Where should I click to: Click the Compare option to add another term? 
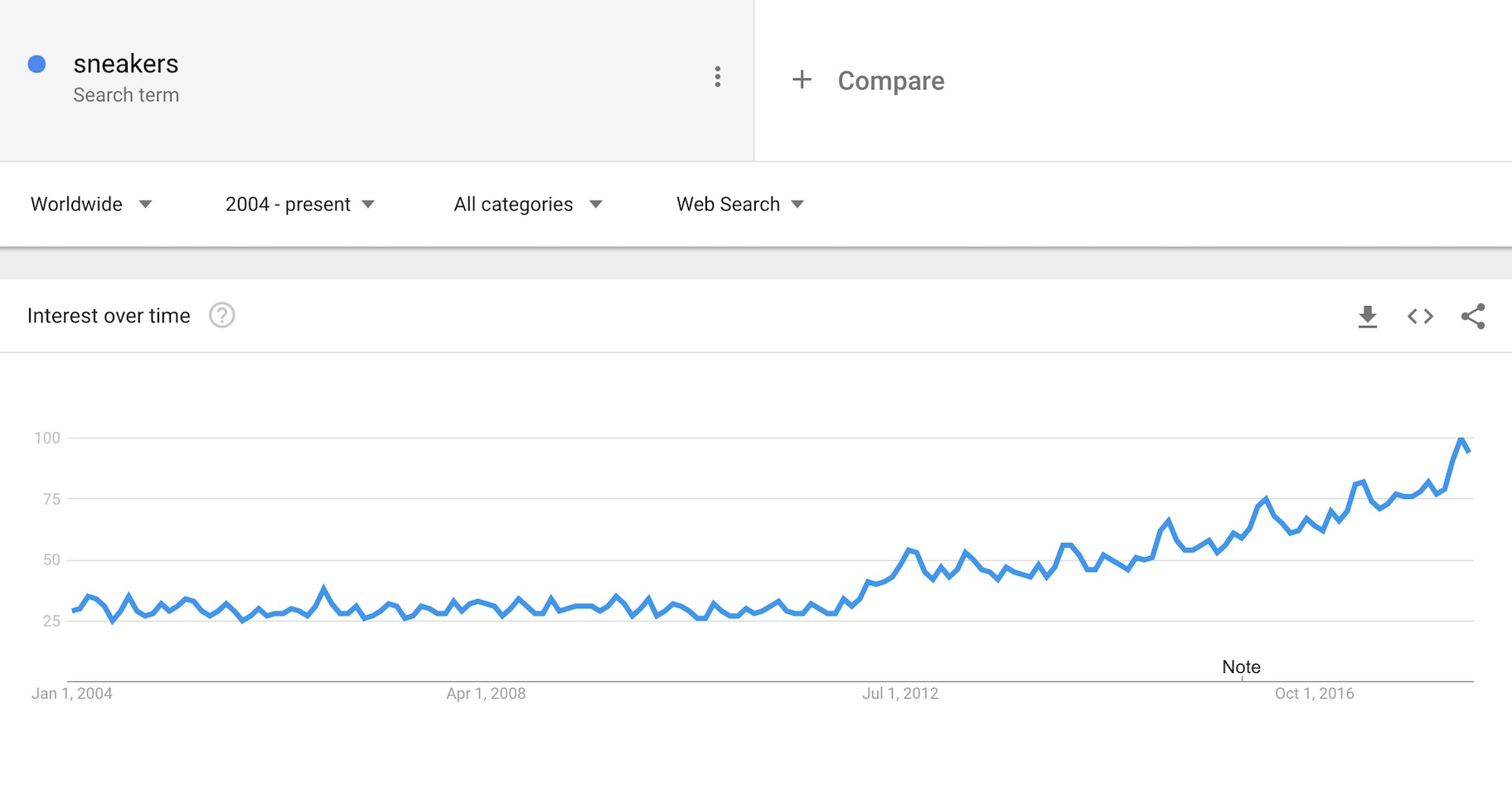point(891,80)
